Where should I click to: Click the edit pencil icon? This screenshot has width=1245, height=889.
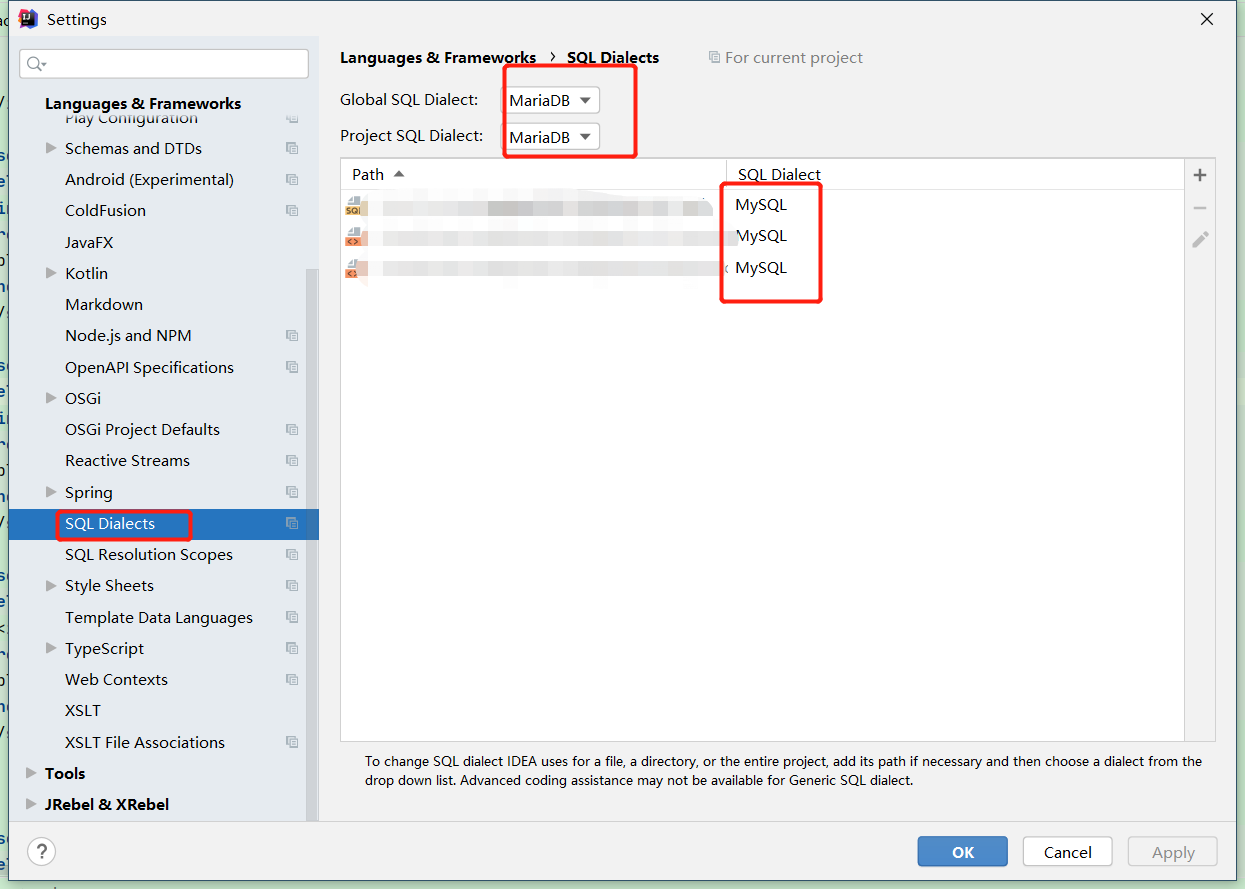coord(1200,240)
